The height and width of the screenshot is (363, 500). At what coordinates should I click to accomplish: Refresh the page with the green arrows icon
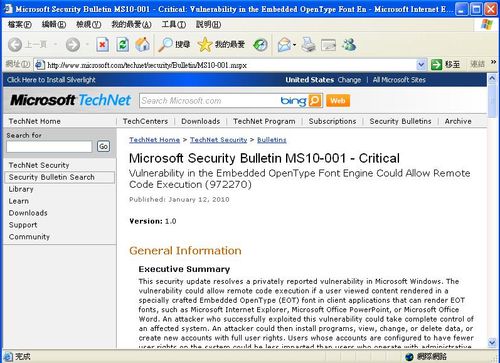(x=123, y=45)
